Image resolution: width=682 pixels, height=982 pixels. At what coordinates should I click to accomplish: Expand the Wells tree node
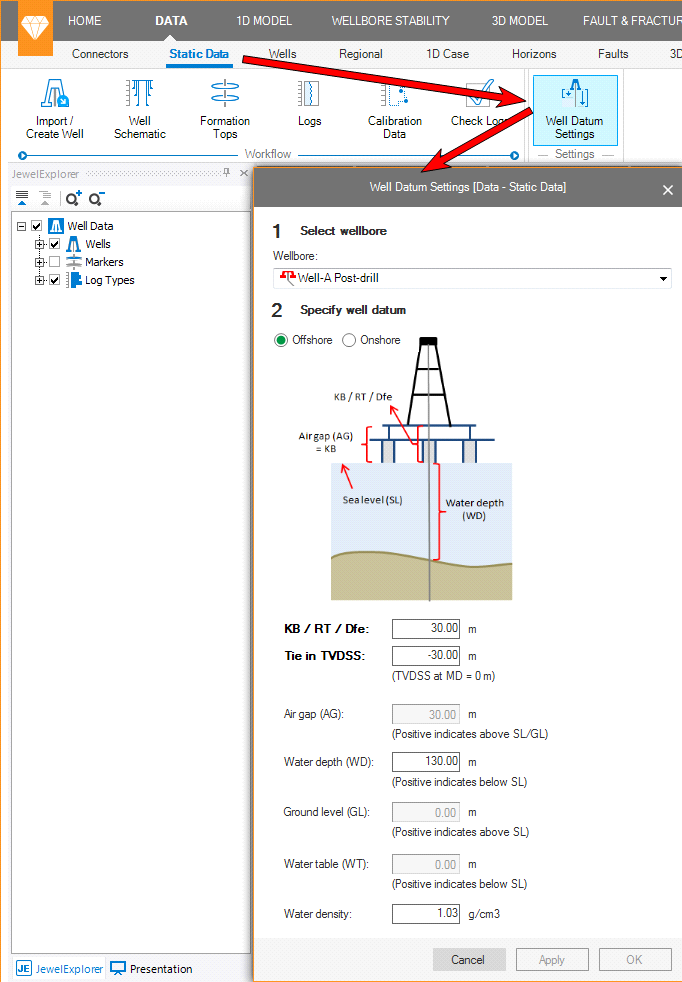pos(40,244)
